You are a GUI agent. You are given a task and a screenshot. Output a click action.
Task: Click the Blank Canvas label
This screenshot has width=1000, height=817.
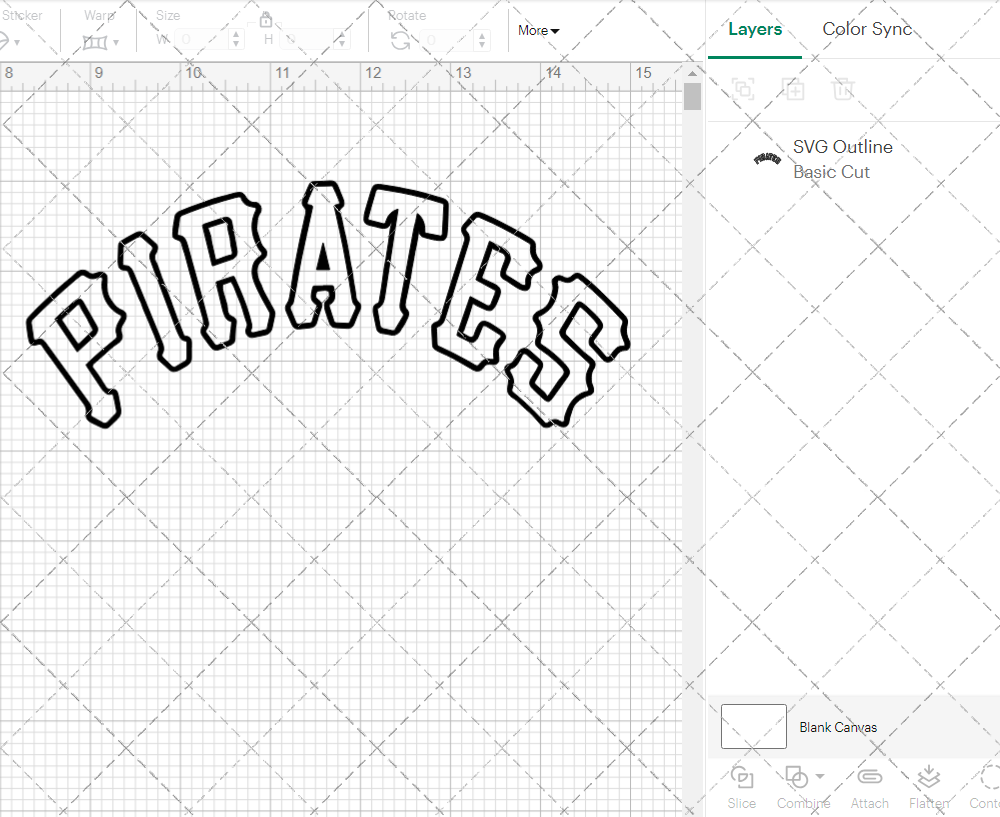tap(838, 727)
